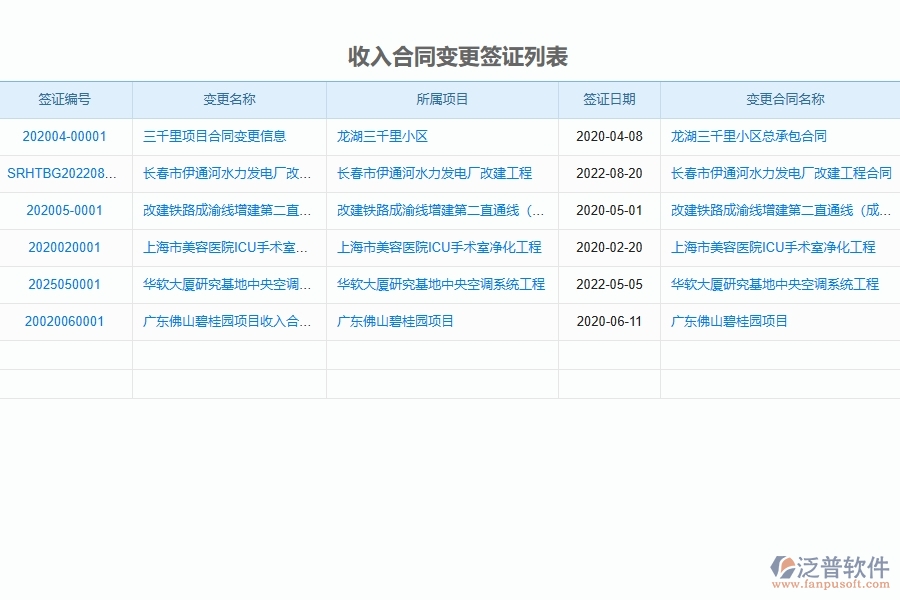Open link 签证编号 20020060001
Viewport: 900px width, 600px height.
click(x=65, y=322)
